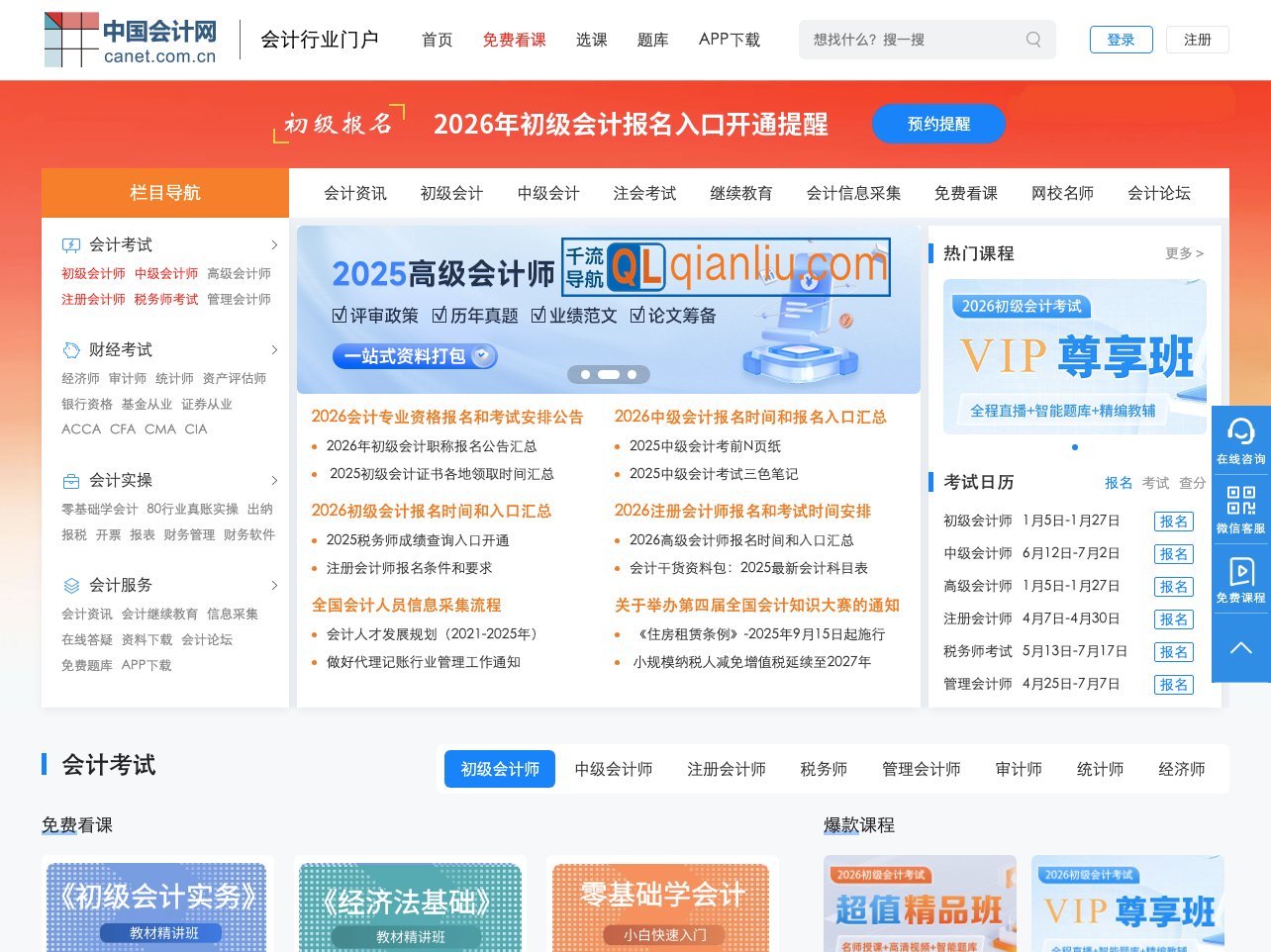Open the 题库 menu item
The height and width of the screenshot is (952, 1271).
(x=652, y=40)
